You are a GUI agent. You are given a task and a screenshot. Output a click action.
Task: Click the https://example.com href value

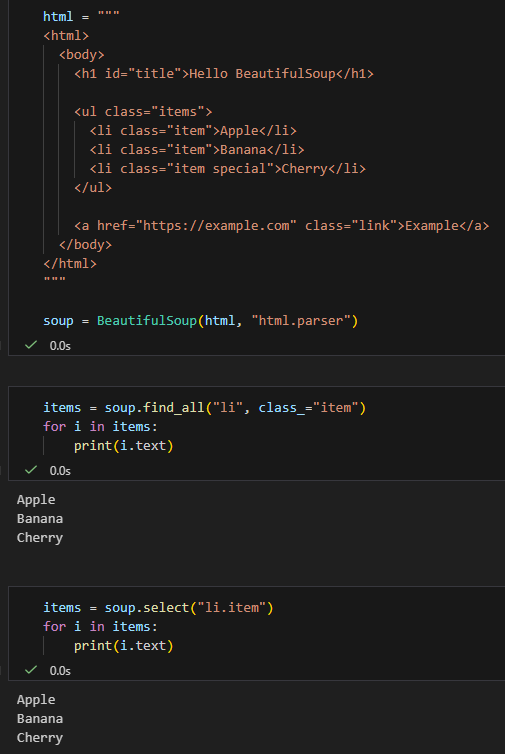click(x=216, y=226)
